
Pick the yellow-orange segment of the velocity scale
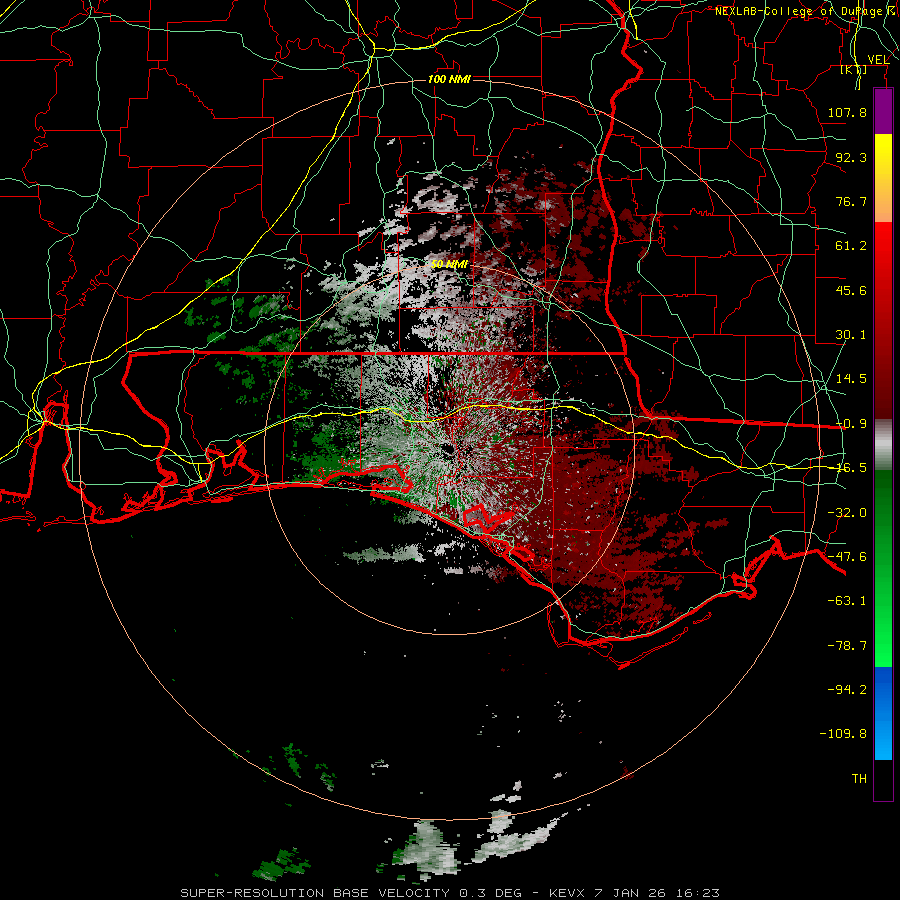click(883, 178)
